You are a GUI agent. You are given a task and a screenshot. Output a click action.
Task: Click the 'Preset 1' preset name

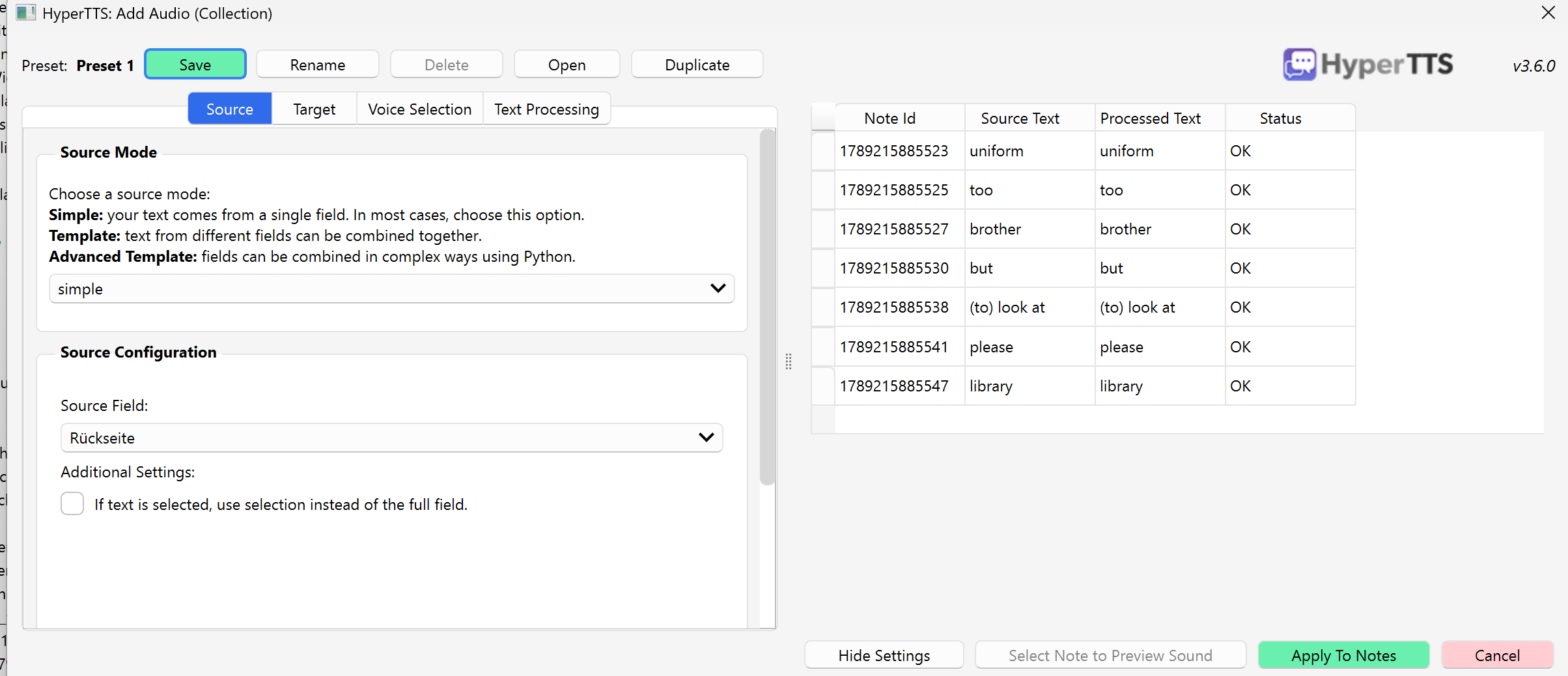tap(105, 65)
